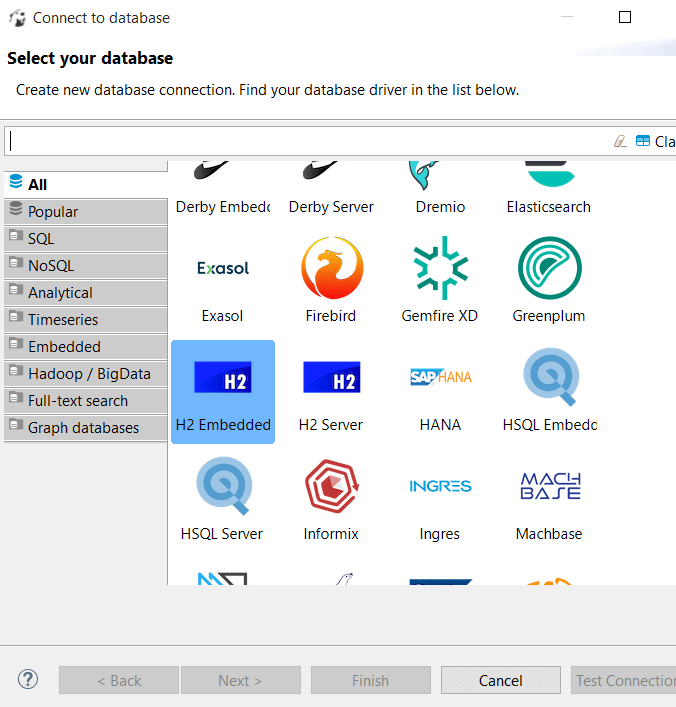Switch to the Popular category

(86, 211)
